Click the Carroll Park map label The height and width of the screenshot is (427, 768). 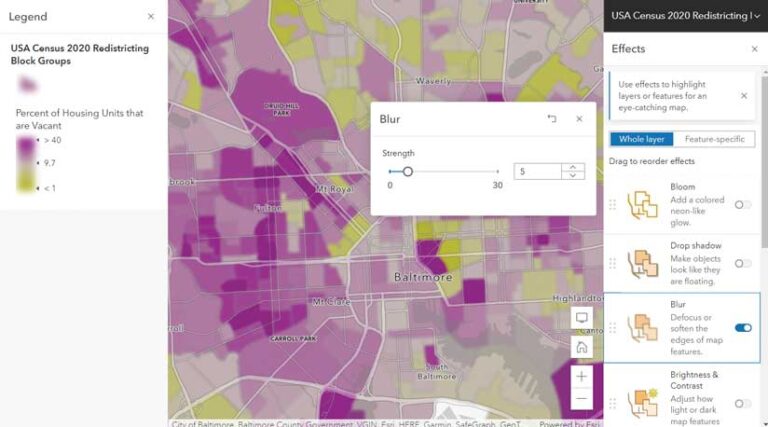(293, 338)
